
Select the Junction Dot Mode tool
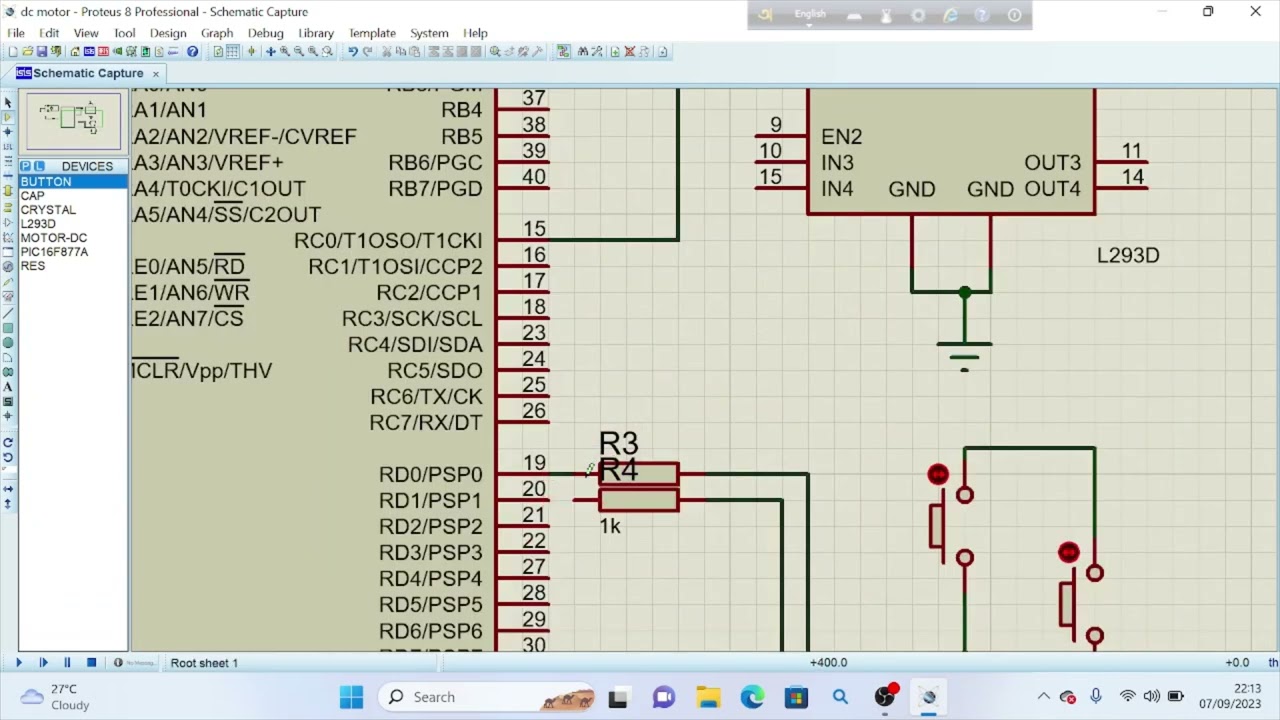pyautogui.click(x=8, y=131)
